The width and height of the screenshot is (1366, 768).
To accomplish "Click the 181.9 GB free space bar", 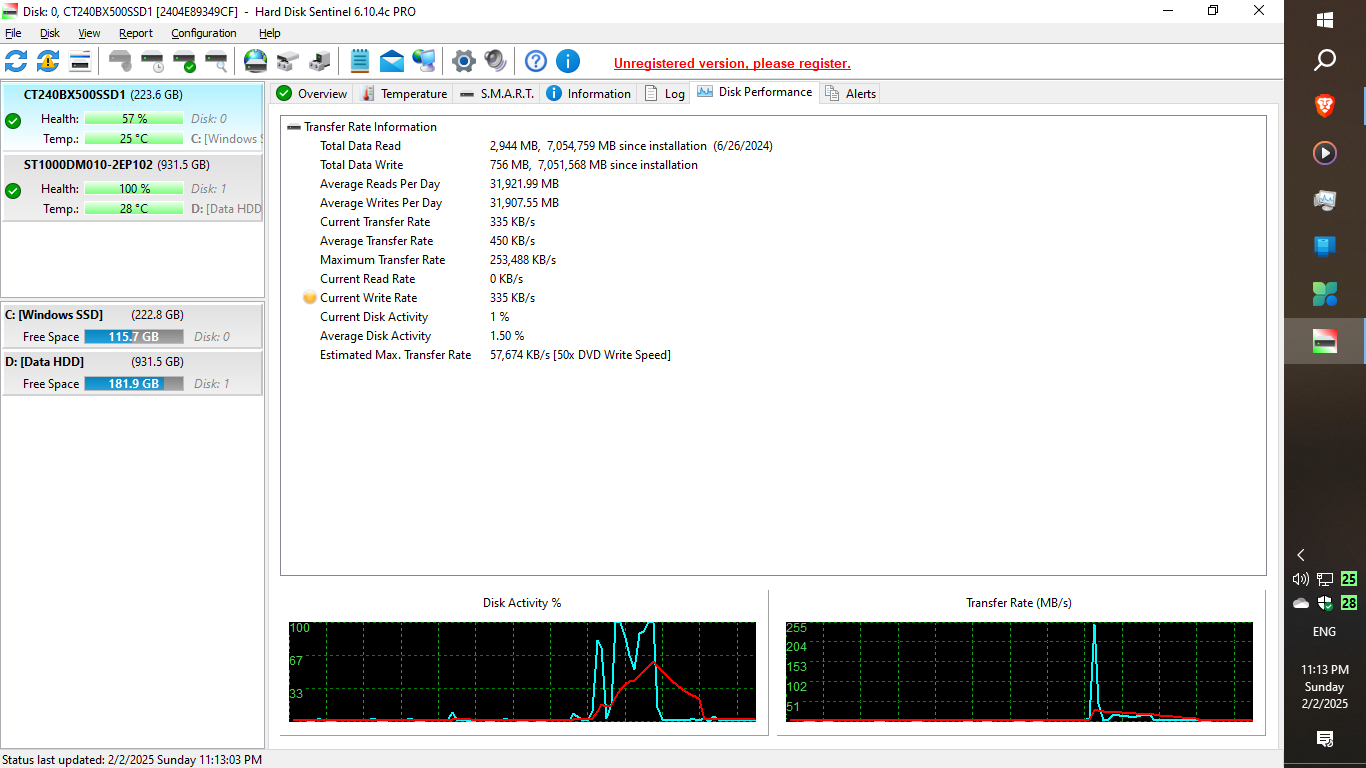I will coord(134,384).
